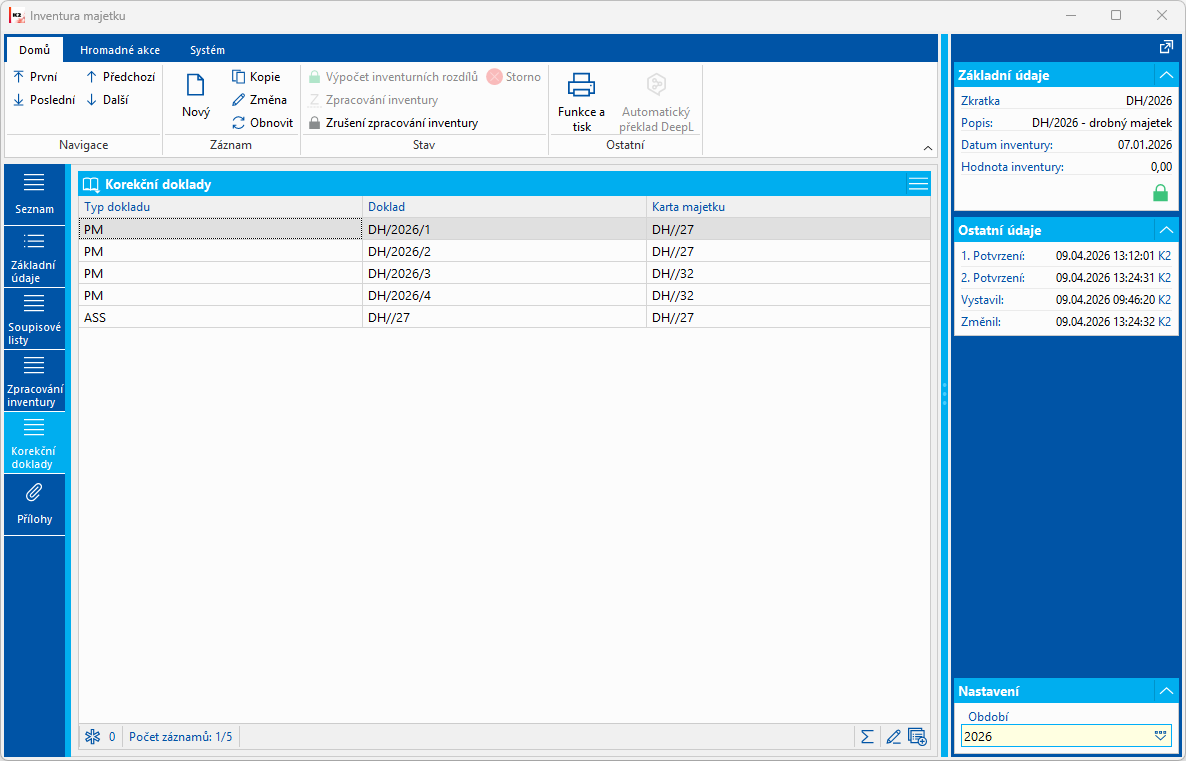This screenshot has width=1186, height=761.
Task: Open the Seznam sidebar page
Action: (x=35, y=195)
